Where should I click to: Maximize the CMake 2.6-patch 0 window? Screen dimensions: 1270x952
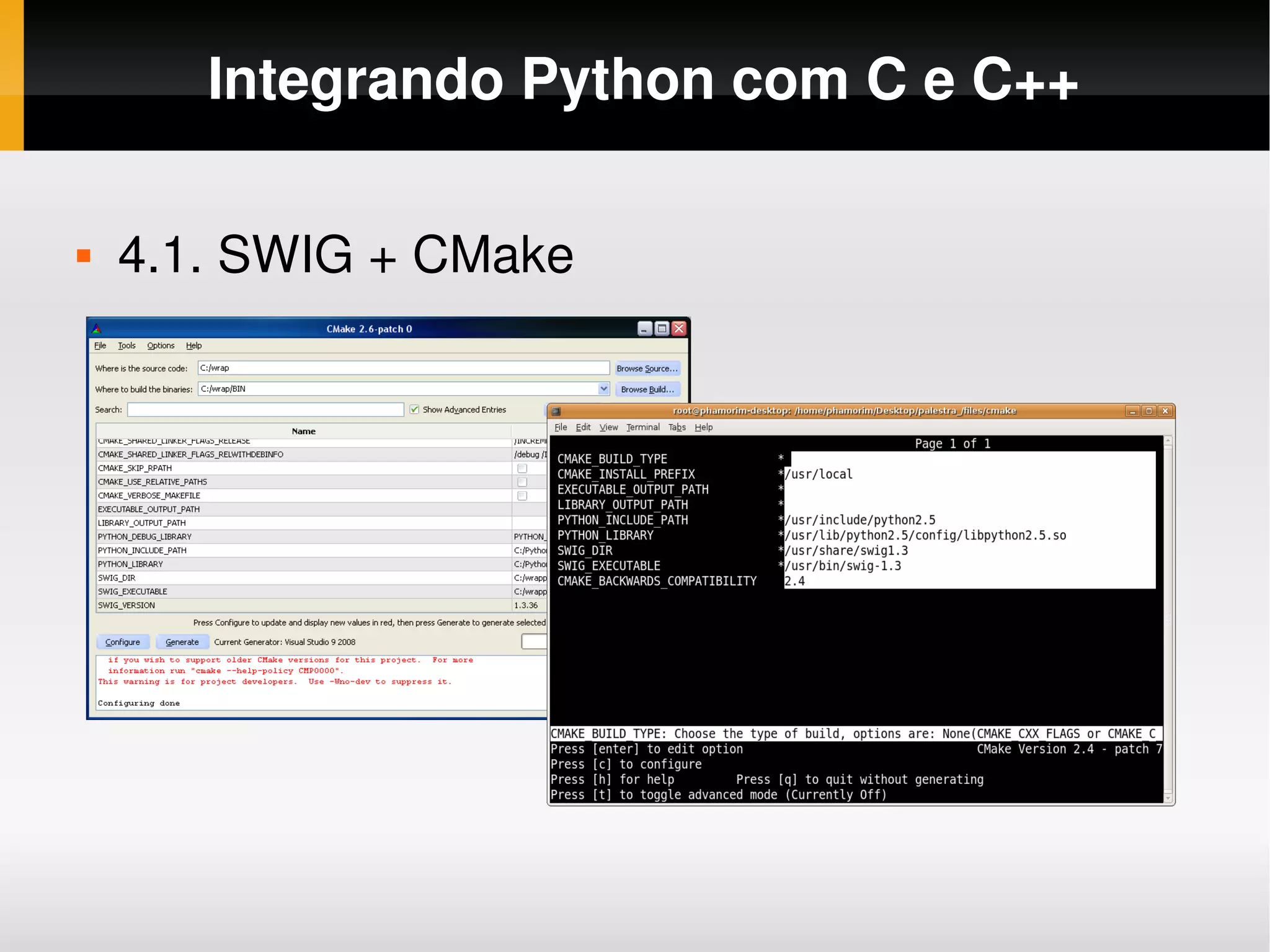662,329
